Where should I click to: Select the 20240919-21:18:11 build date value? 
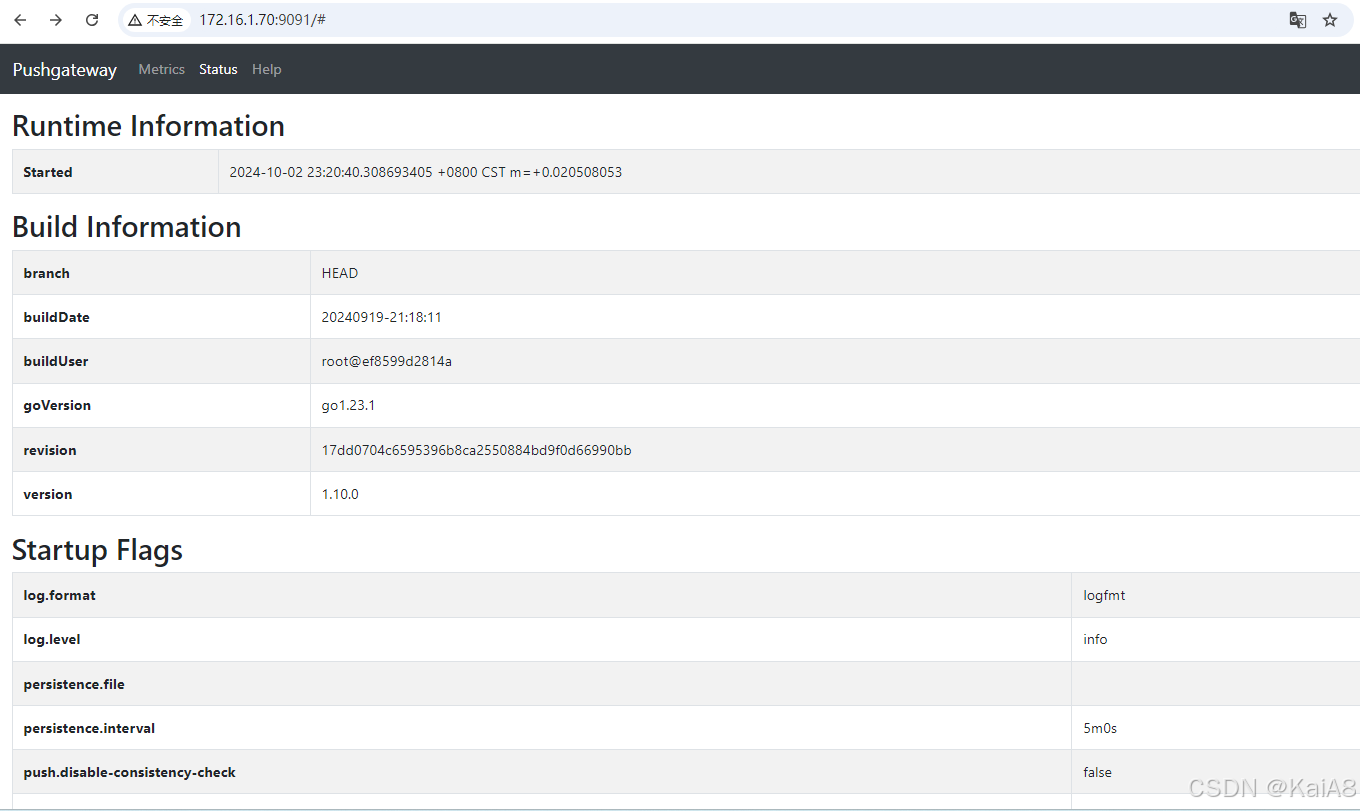coord(382,317)
